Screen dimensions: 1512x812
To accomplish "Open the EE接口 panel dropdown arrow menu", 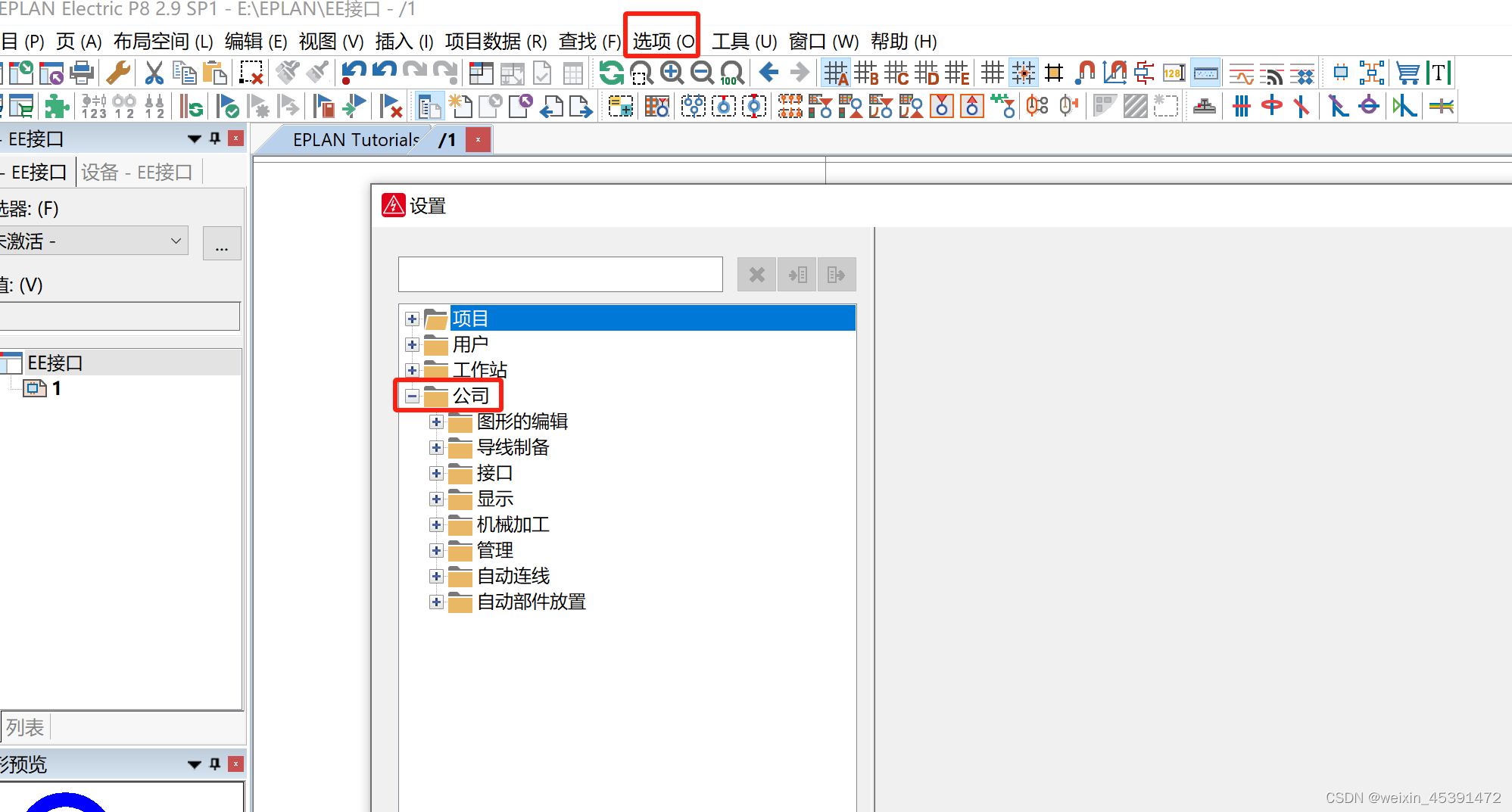I will (x=195, y=138).
